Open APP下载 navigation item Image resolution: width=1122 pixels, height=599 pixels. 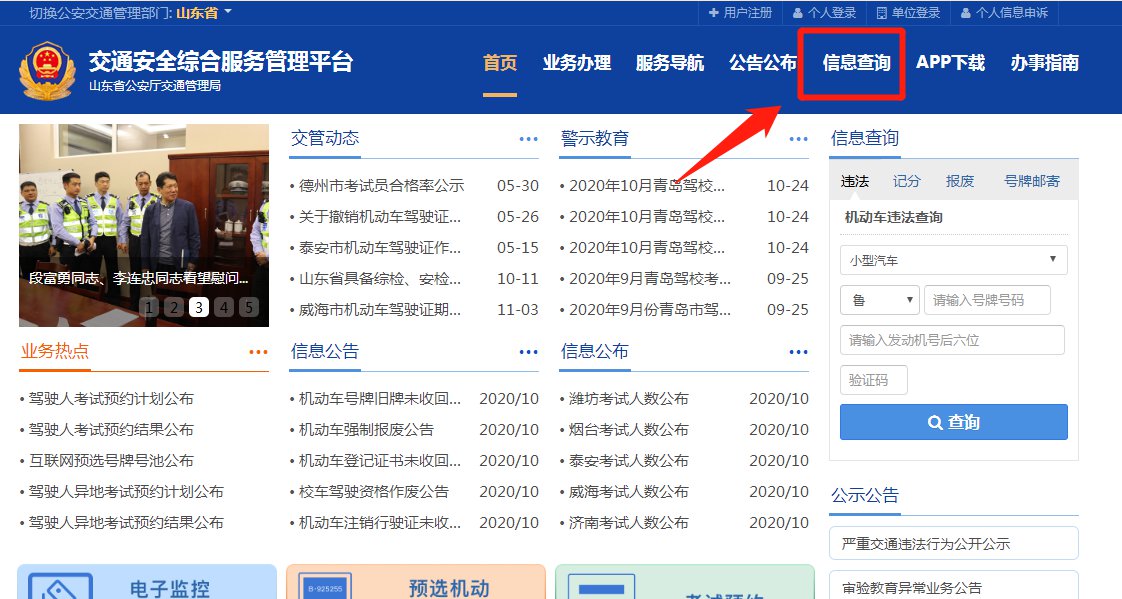(x=950, y=63)
